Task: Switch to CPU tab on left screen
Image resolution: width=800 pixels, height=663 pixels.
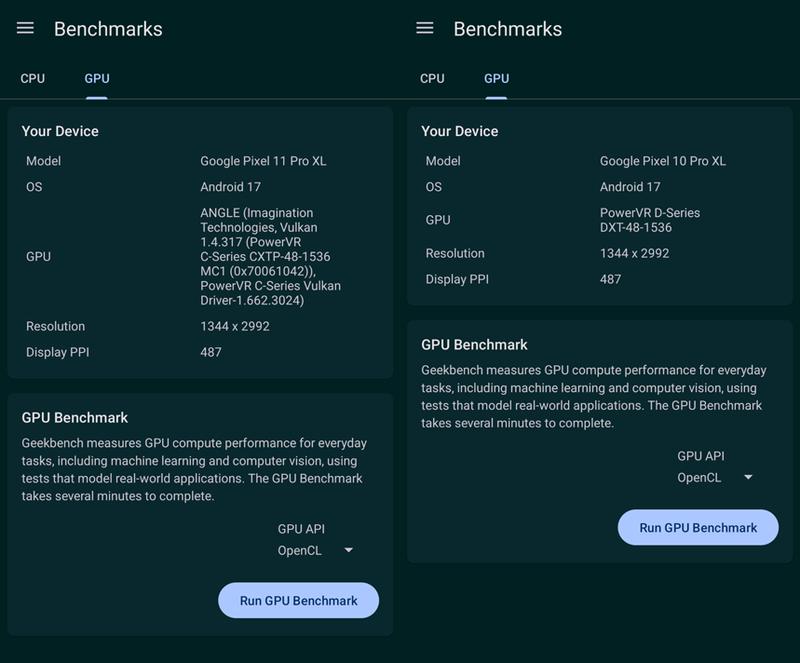Action: point(33,79)
